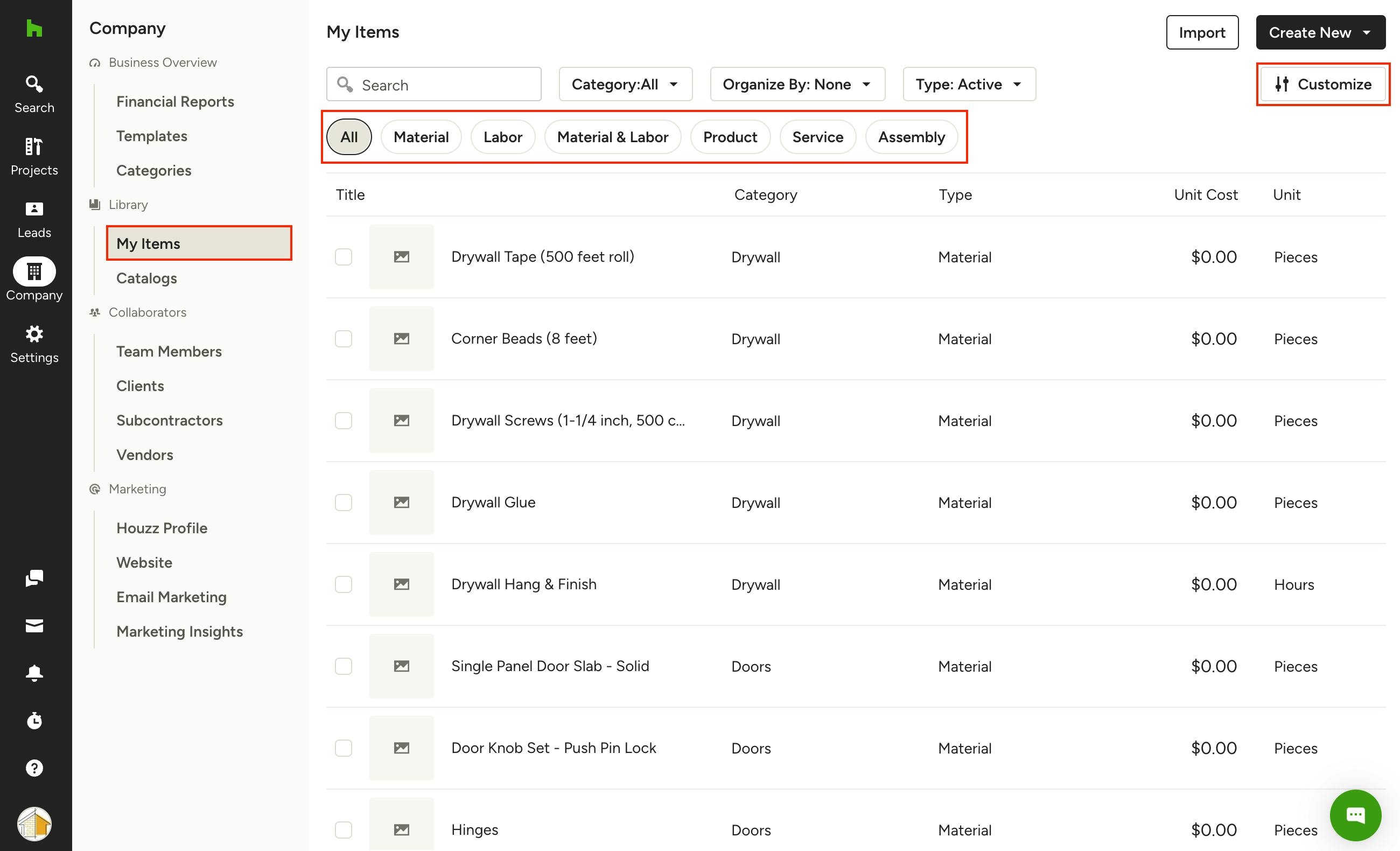Viewport: 1400px width, 851px height.
Task: Tick the Drywall Hang & Finish checkbox
Action: [343, 584]
